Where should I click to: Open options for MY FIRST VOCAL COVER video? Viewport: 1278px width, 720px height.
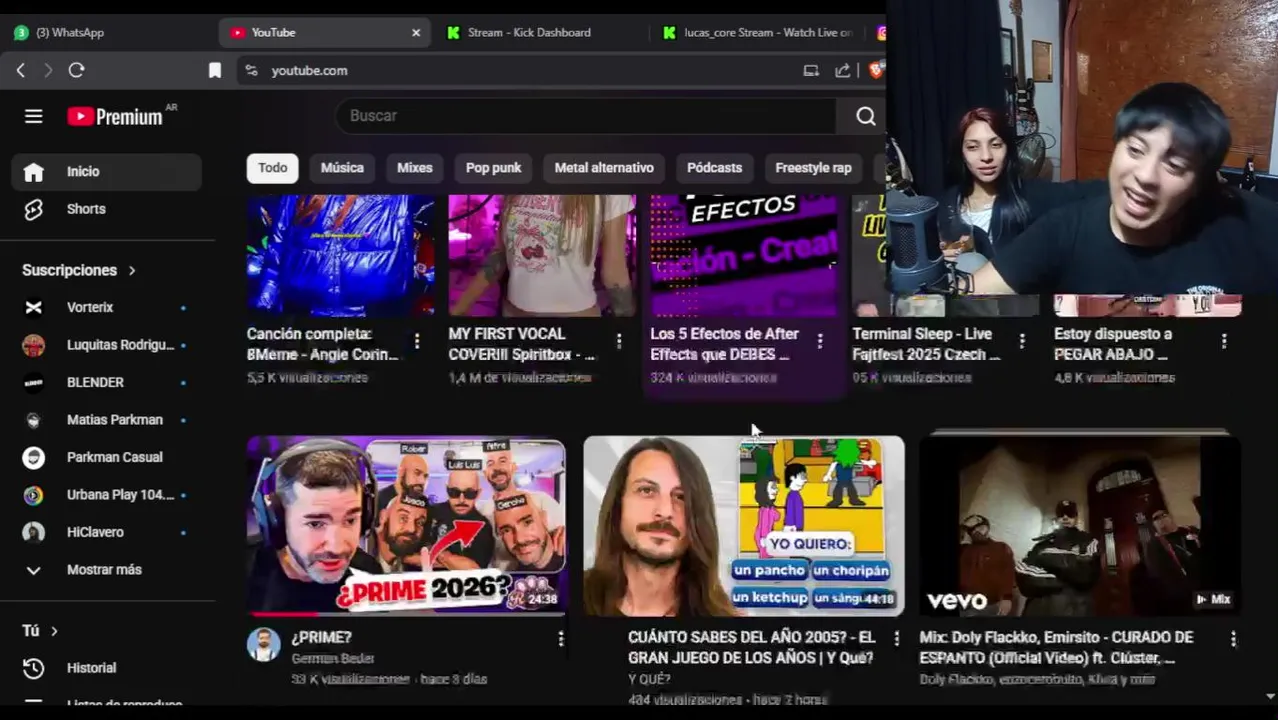tap(619, 341)
